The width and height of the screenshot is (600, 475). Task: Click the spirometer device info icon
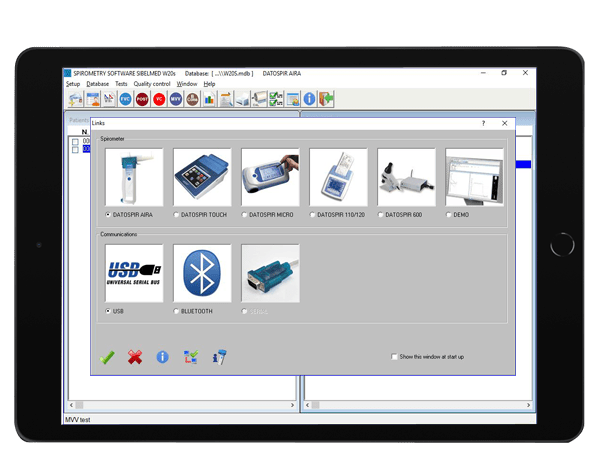(219, 357)
